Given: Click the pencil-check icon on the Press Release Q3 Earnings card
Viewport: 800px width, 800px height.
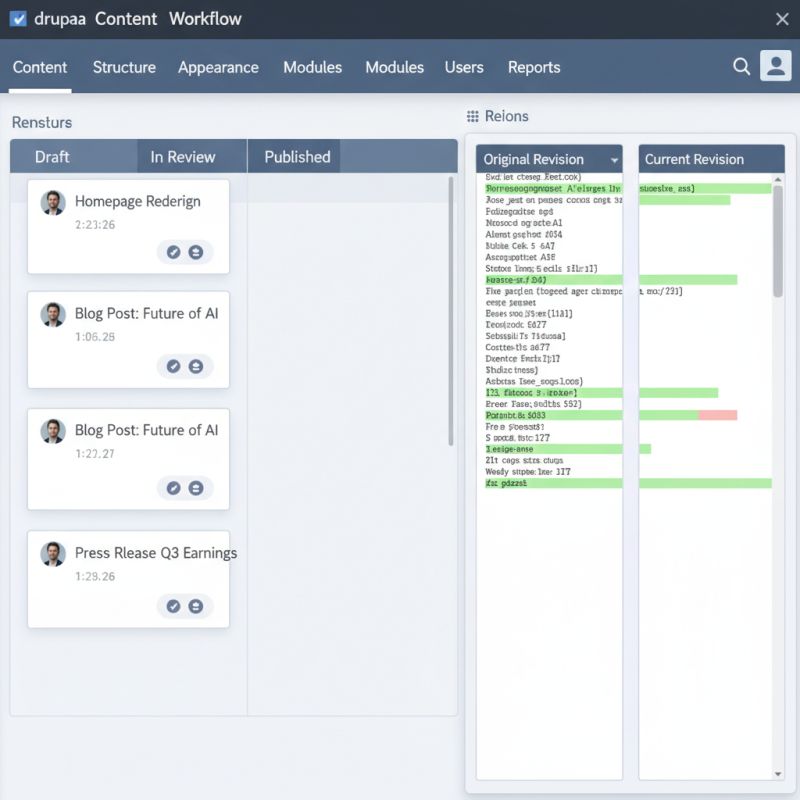Looking at the screenshot, I should click(x=173, y=606).
